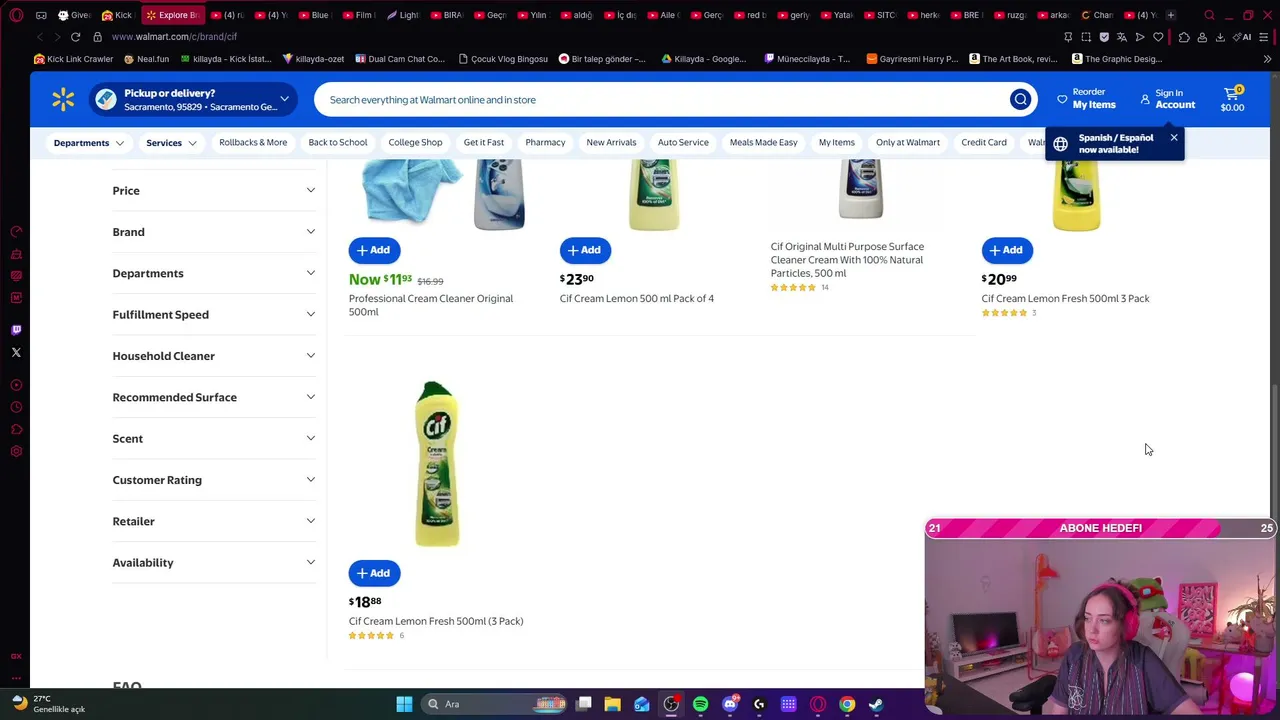
Task: Open the weather widget showing 27°C
Action: tap(50, 704)
